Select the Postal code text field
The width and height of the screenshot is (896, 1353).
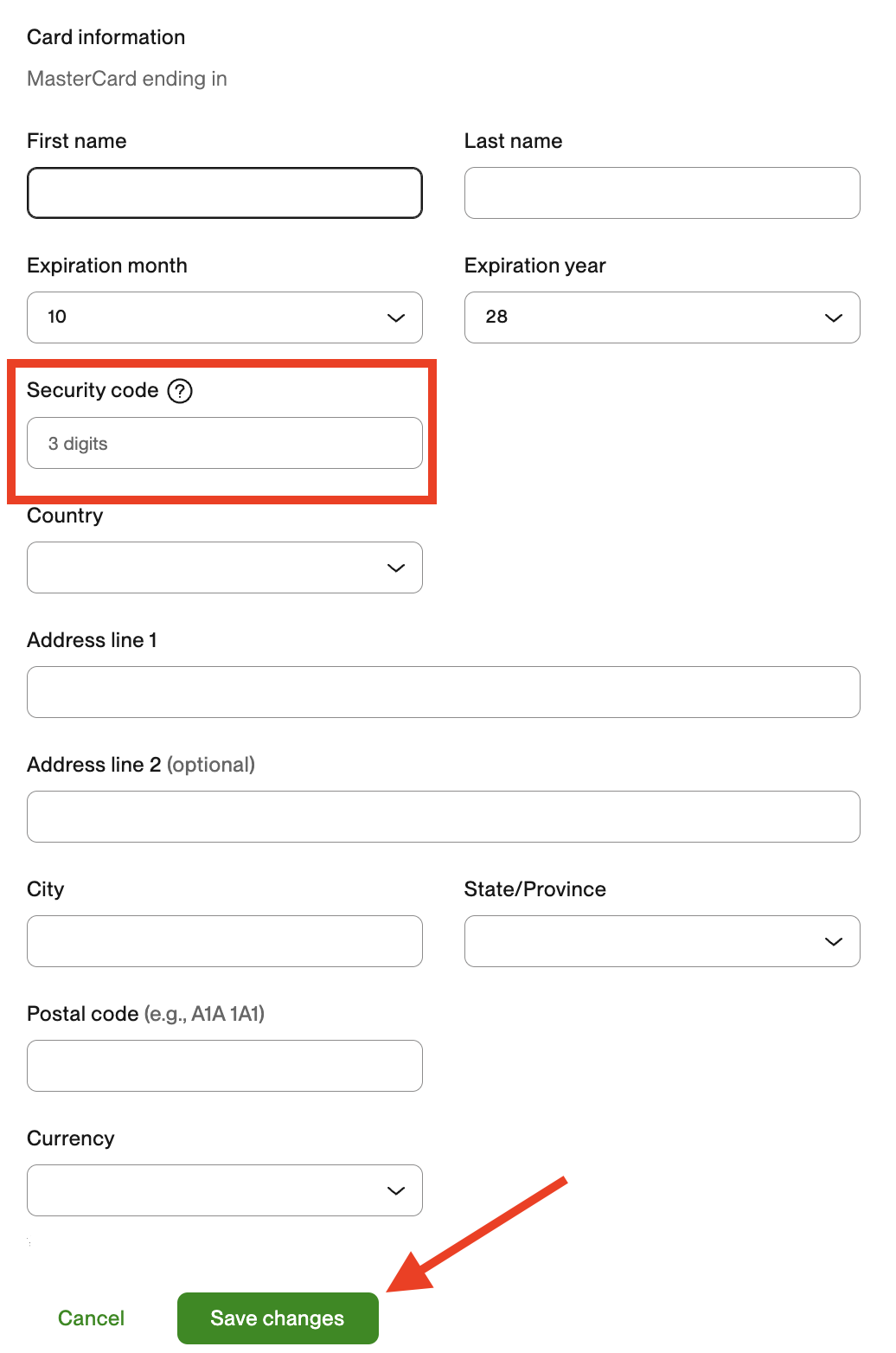coord(225,1066)
